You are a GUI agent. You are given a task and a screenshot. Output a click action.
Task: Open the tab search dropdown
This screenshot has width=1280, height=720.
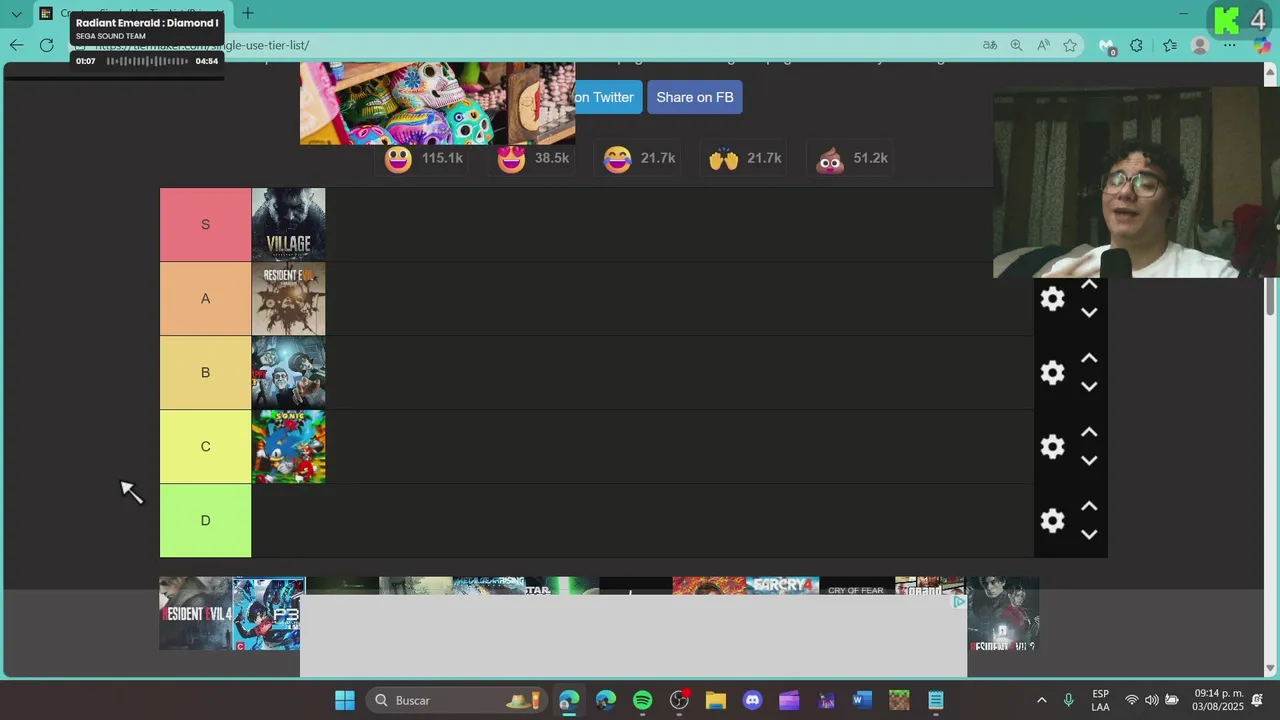click(x=16, y=14)
